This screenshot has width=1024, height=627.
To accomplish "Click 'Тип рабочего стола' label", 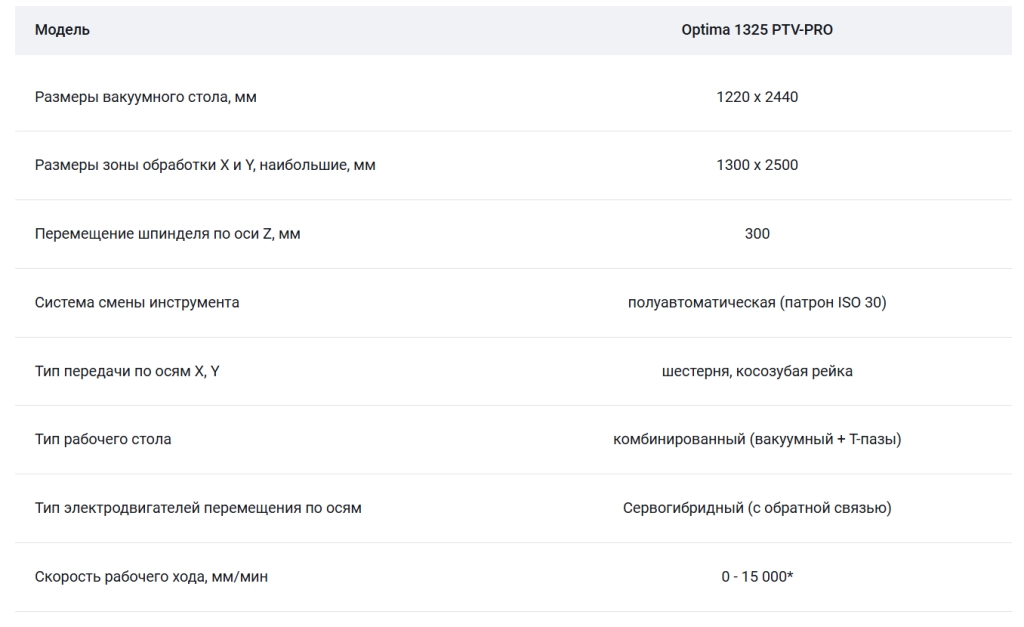I will (103, 439).
